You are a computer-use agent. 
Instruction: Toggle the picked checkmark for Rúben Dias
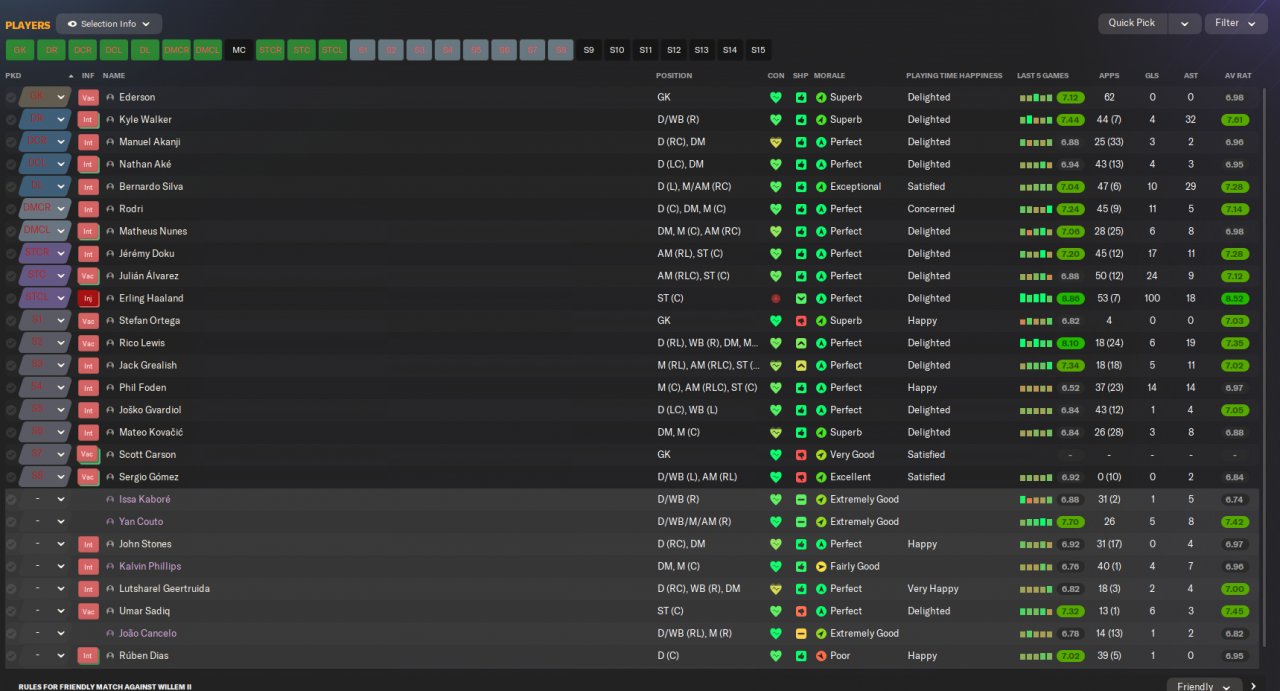(11, 656)
